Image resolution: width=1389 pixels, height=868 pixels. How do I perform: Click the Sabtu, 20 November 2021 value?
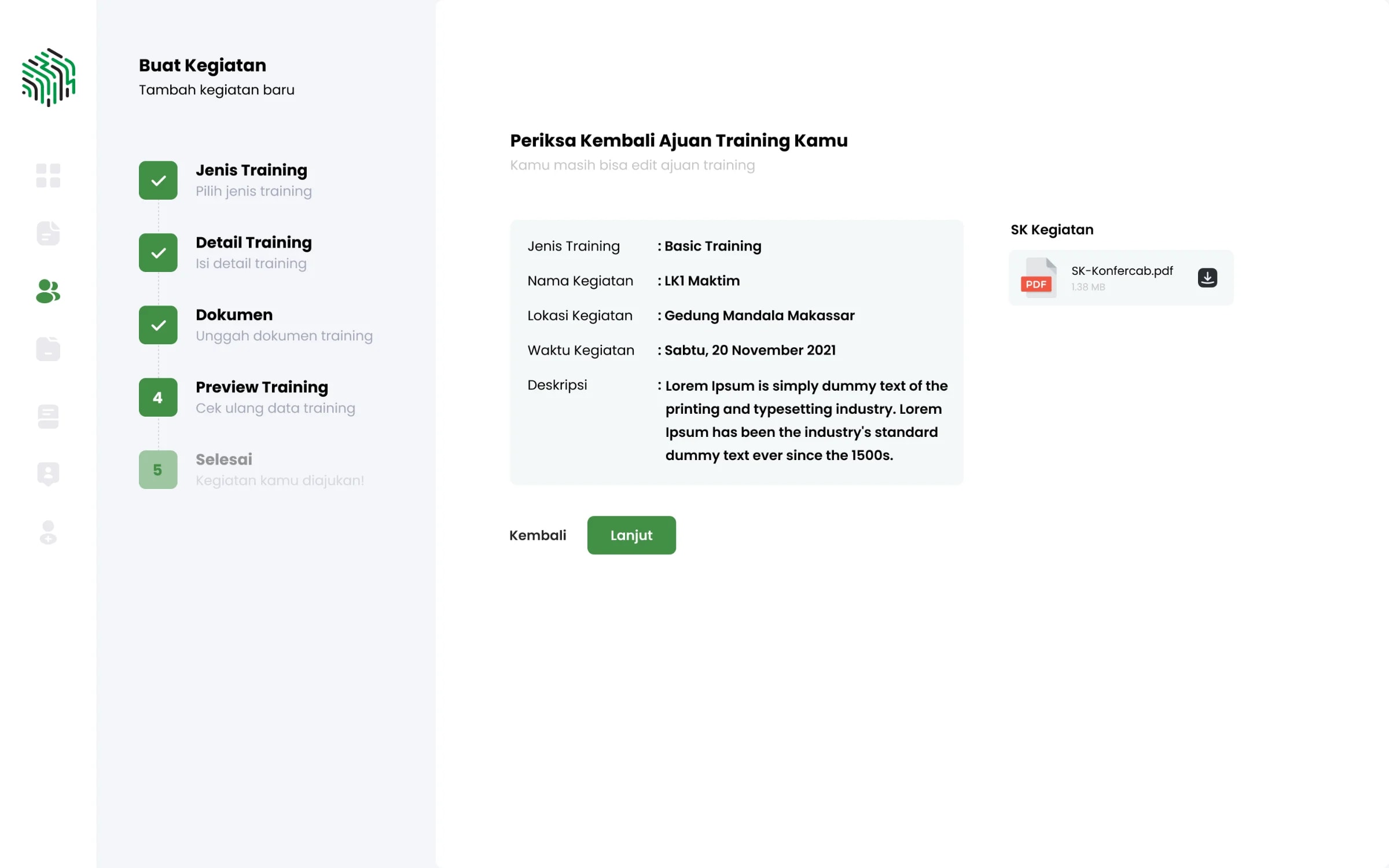(x=750, y=350)
